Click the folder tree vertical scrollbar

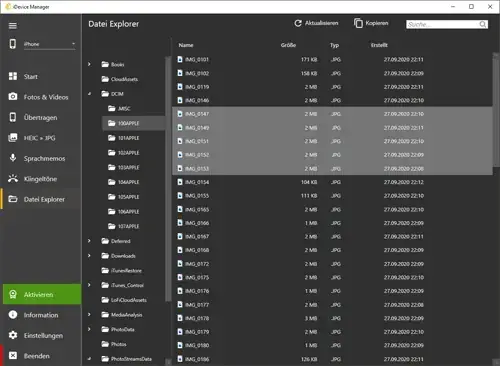(168, 178)
